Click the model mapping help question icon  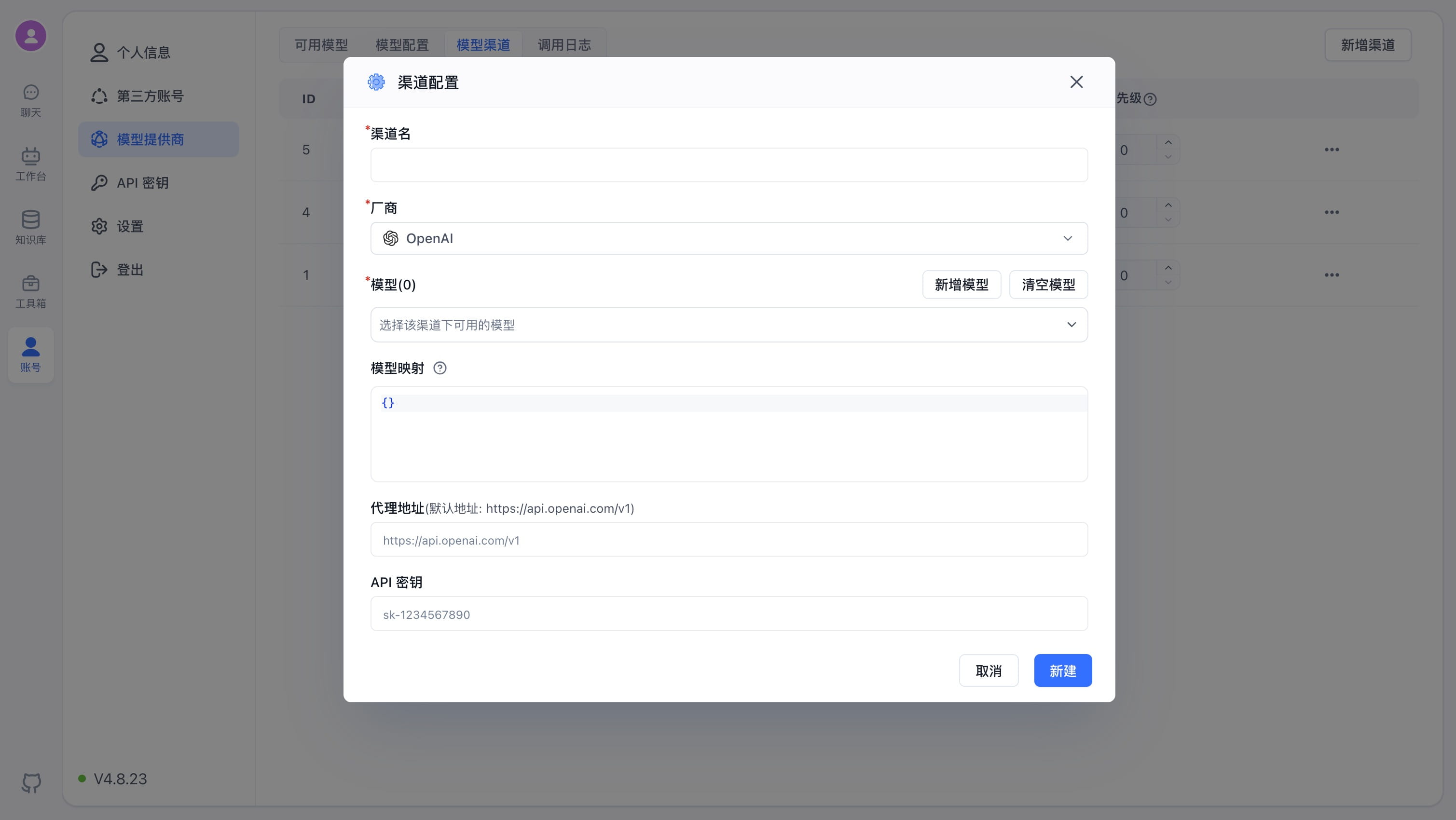440,369
